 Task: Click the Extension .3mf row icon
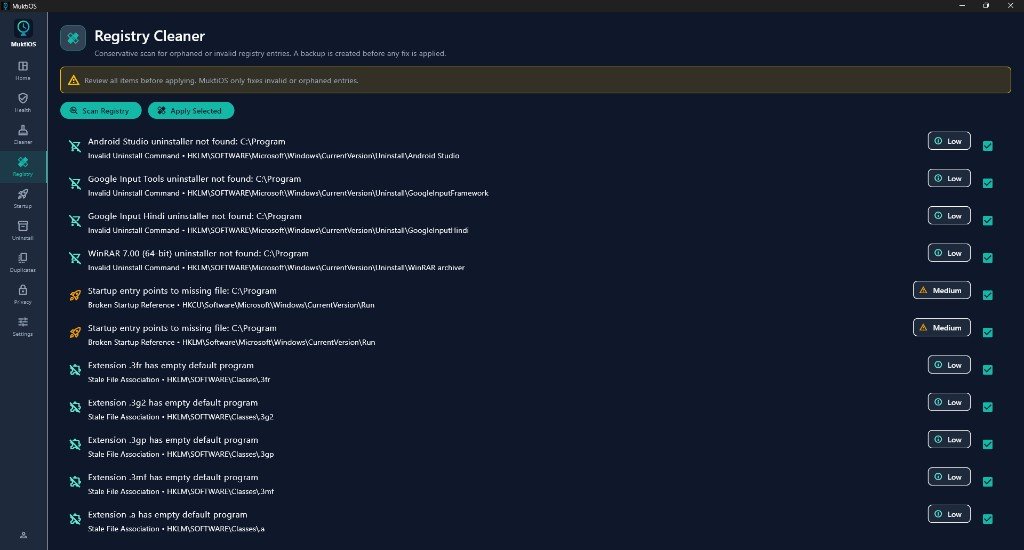coord(75,482)
